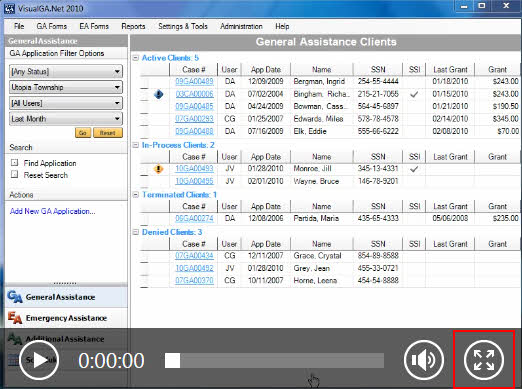522x389 pixels.
Task: Click the VisualGA.Net title bar app icon
Action: pos(9,8)
